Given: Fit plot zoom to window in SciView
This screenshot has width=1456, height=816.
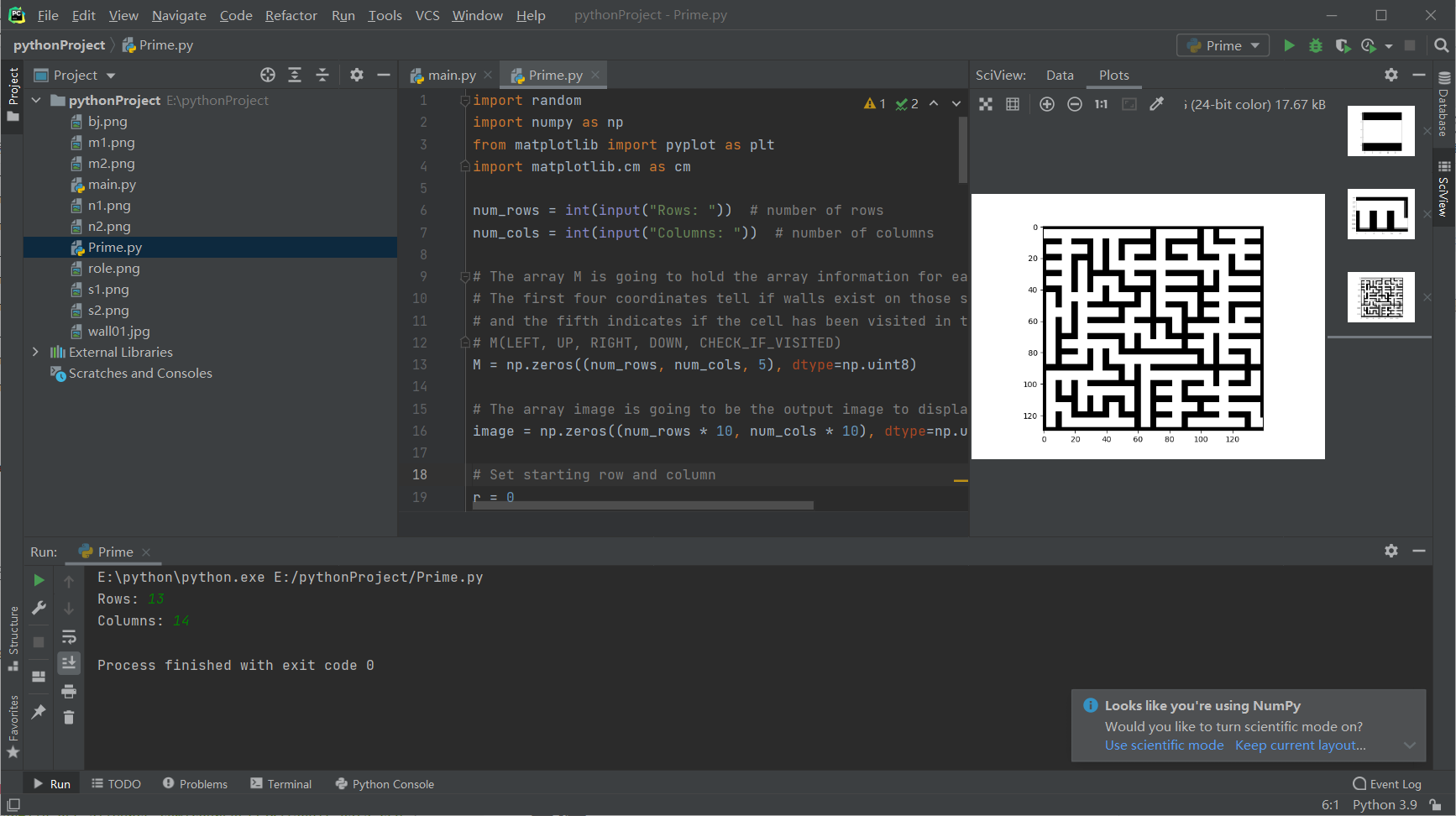Looking at the screenshot, I should (986, 104).
